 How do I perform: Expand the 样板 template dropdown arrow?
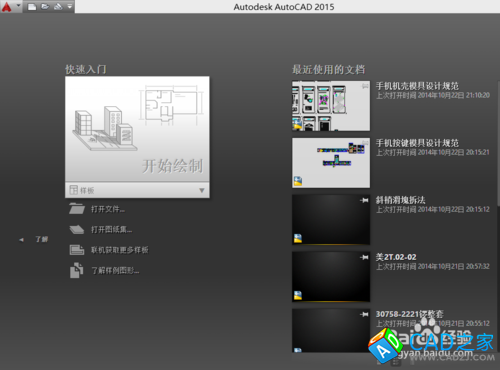click(x=202, y=190)
